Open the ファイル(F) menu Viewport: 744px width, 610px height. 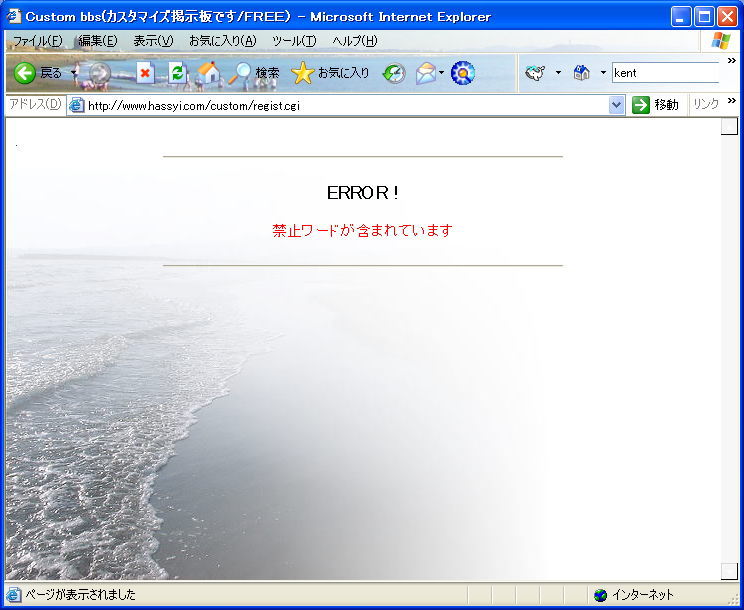click(37, 41)
